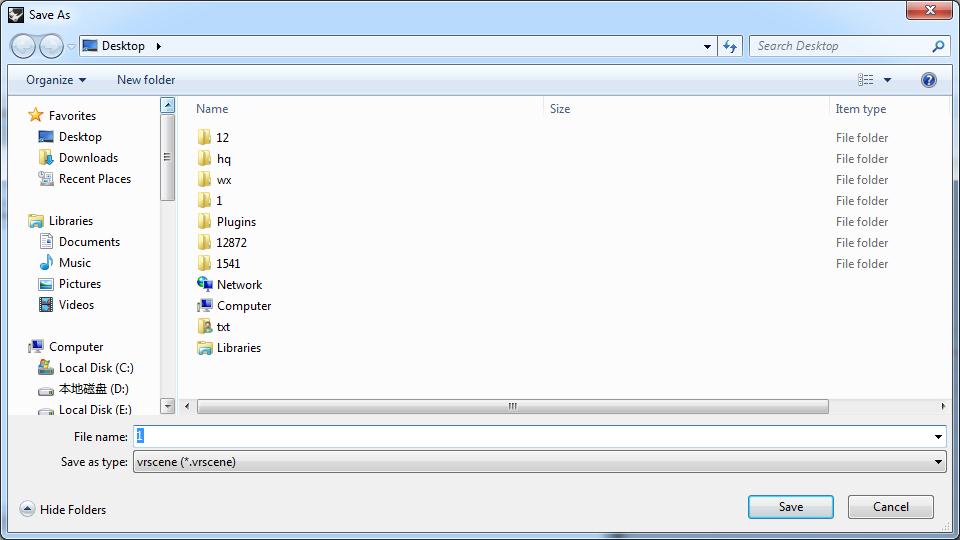This screenshot has width=960, height=540.
Task: Click the refresh button next to address bar
Action: pyautogui.click(x=730, y=47)
